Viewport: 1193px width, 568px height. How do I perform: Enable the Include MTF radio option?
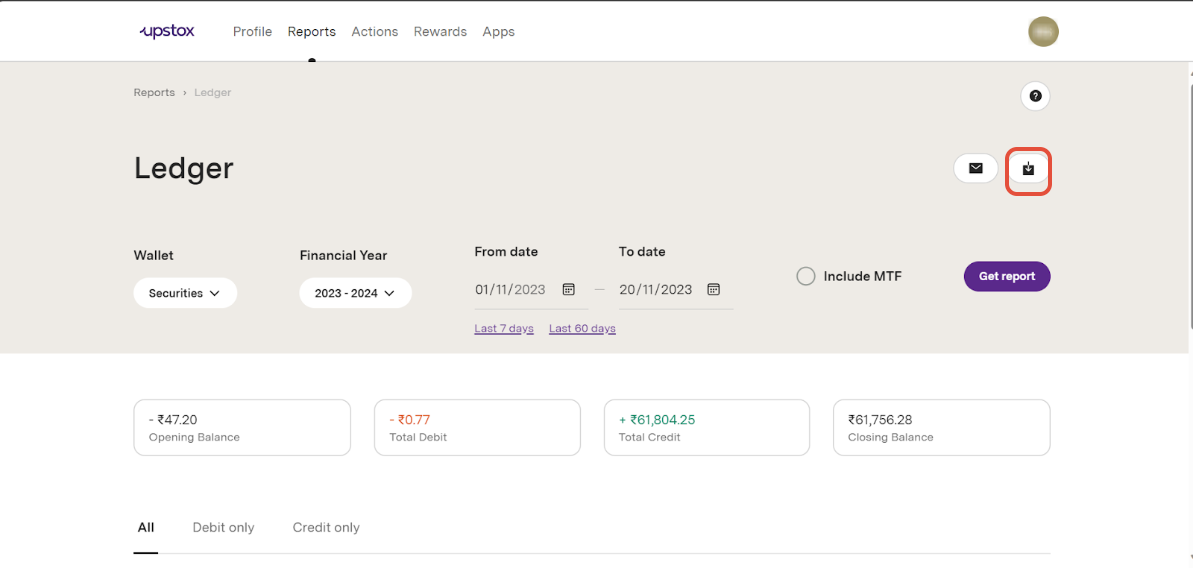(806, 276)
